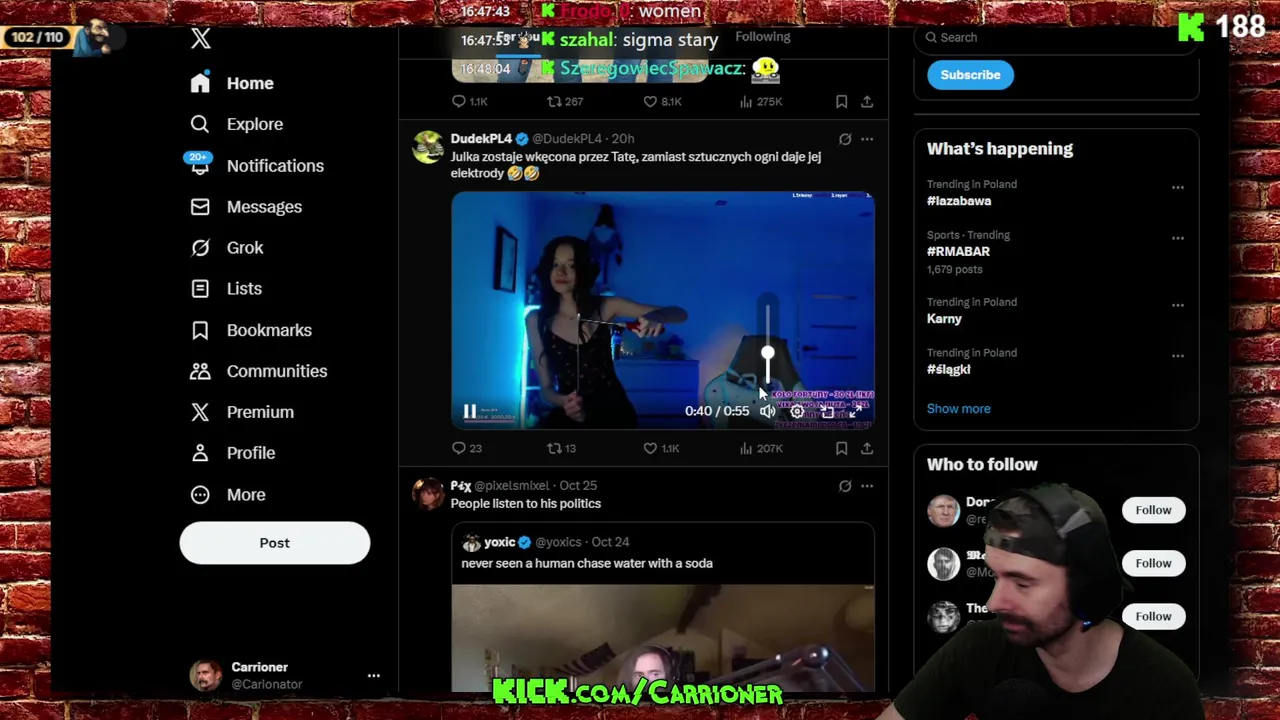Screen dimensions: 1280x720
Task: Open P4x profile avatar
Action: (x=428, y=493)
